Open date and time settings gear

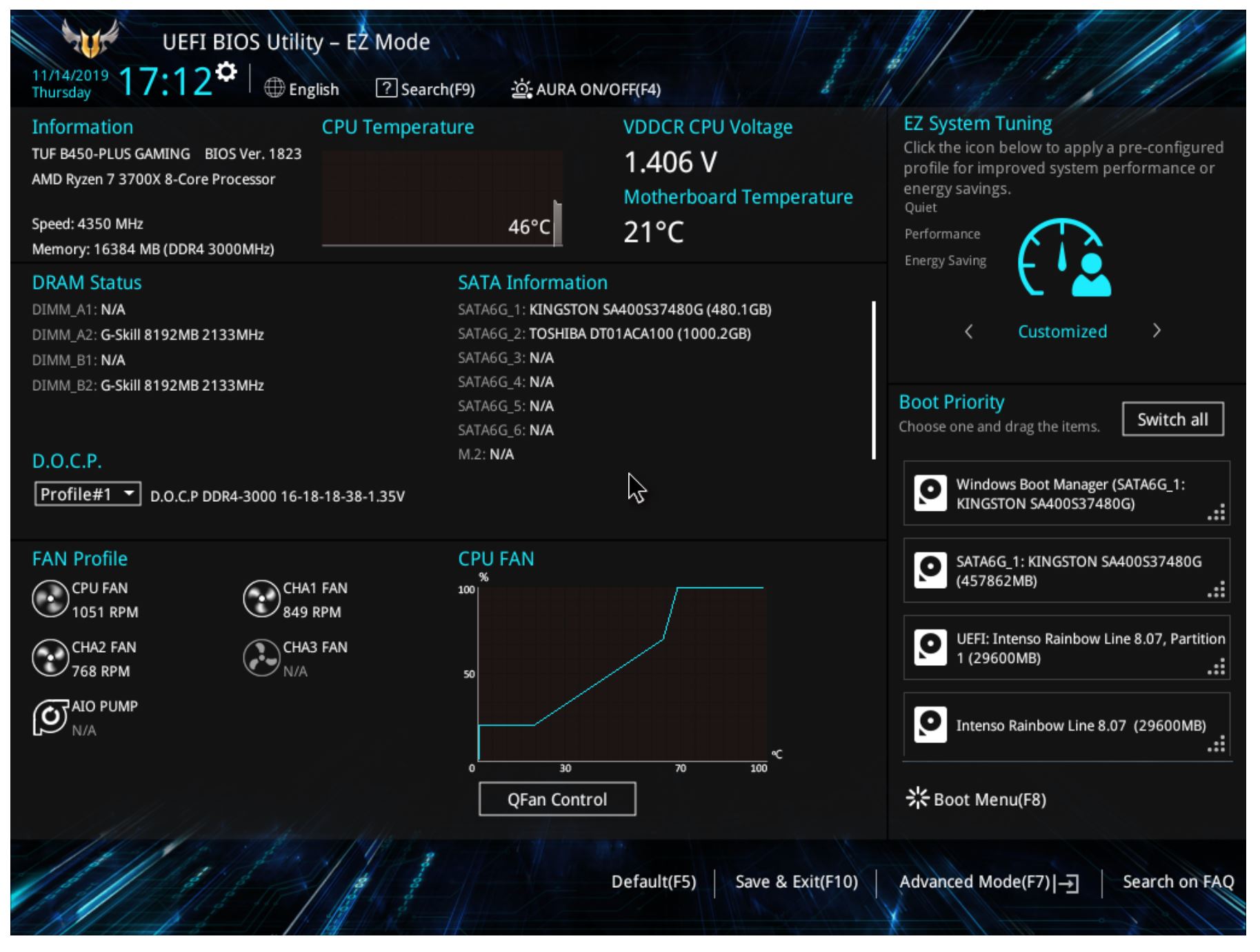click(226, 72)
